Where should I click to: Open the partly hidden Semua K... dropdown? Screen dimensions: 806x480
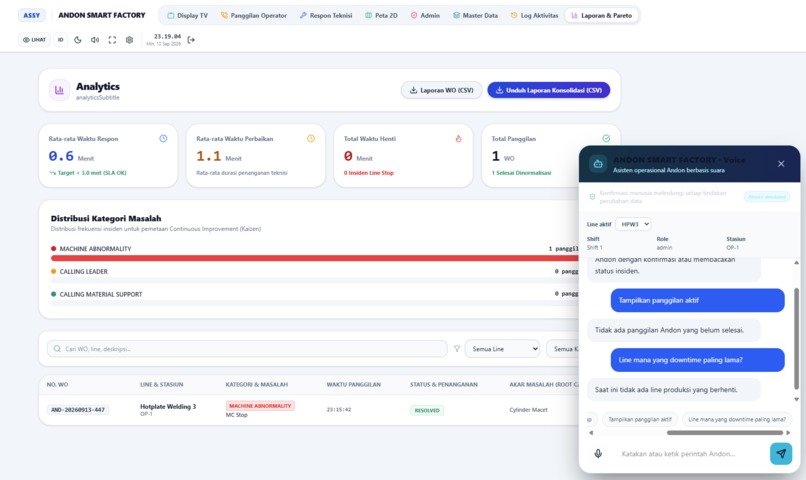coord(563,348)
